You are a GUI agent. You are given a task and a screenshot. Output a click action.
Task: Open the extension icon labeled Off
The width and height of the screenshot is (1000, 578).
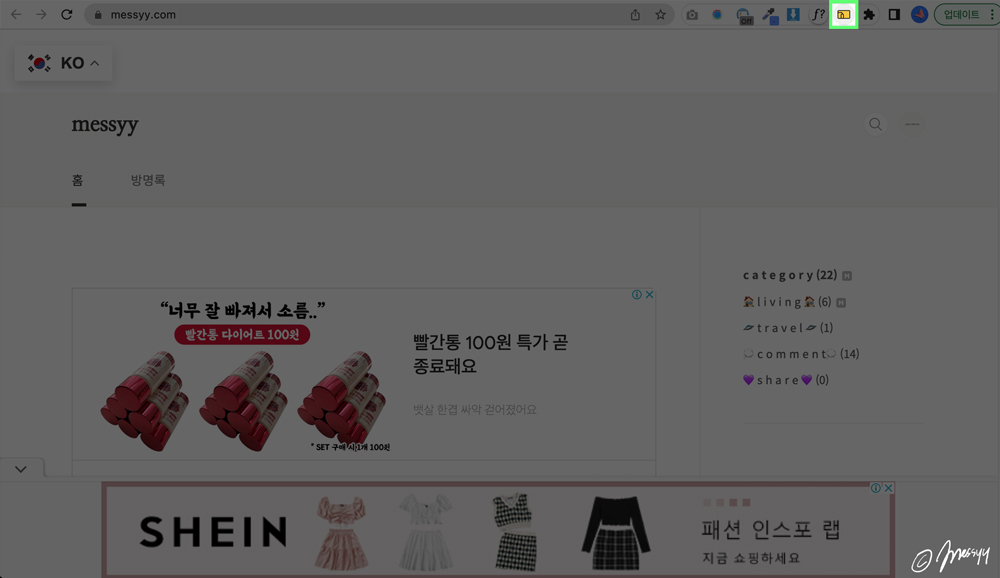pos(744,15)
